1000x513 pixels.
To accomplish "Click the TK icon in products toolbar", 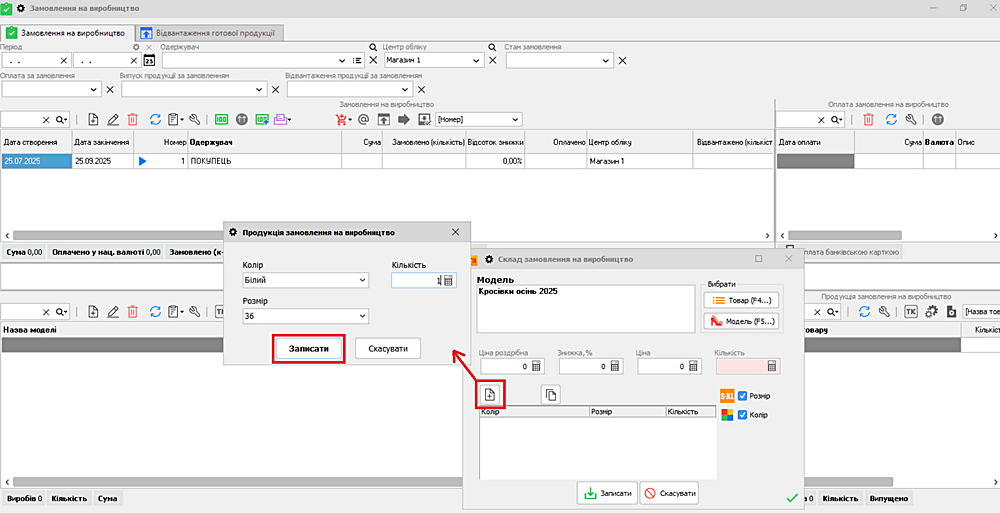I will (910, 312).
